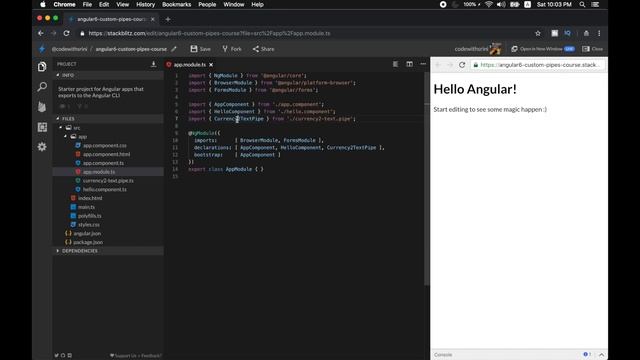640x360 pixels.
Task: Click the Share button
Action: click(x=263, y=49)
